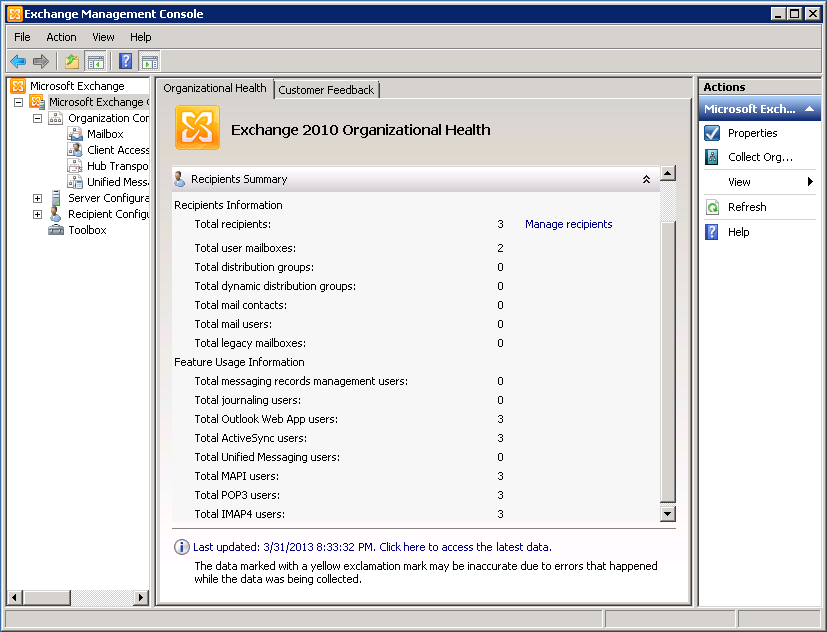Open the View menu in the menu bar
The width and height of the screenshot is (827, 632).
pyautogui.click(x=103, y=37)
